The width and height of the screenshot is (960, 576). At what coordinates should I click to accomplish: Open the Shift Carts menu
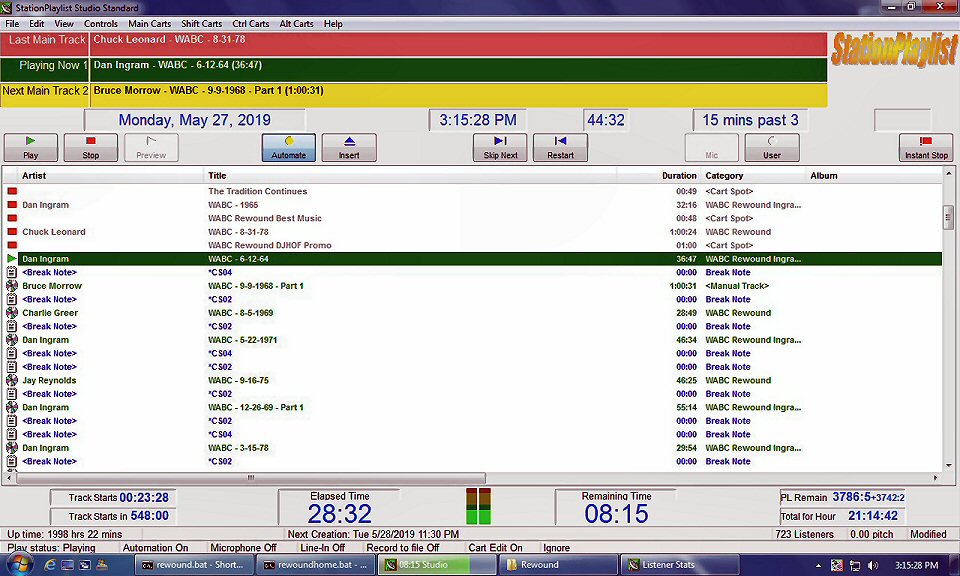201,24
